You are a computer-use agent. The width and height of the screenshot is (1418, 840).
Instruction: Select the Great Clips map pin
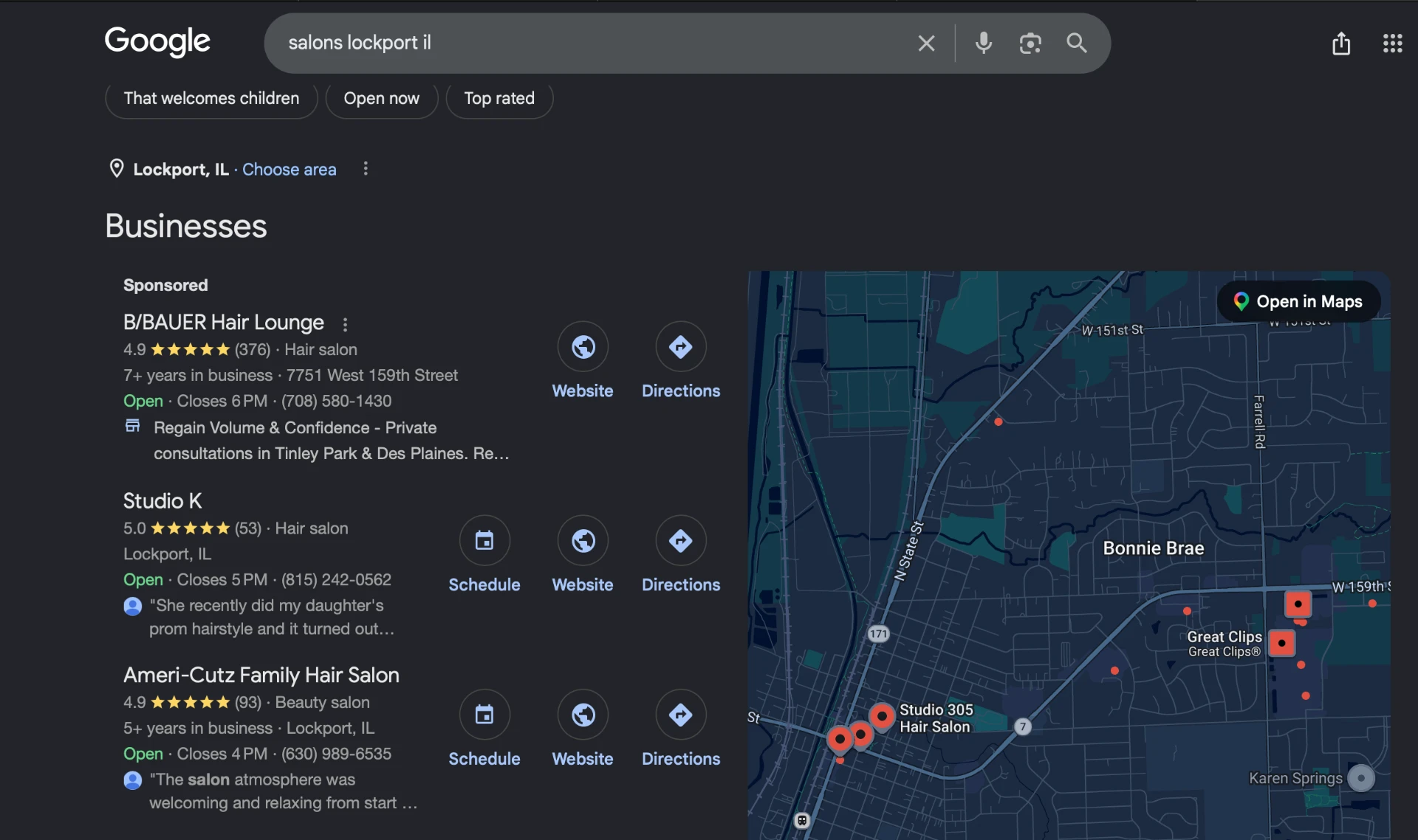(x=1282, y=644)
